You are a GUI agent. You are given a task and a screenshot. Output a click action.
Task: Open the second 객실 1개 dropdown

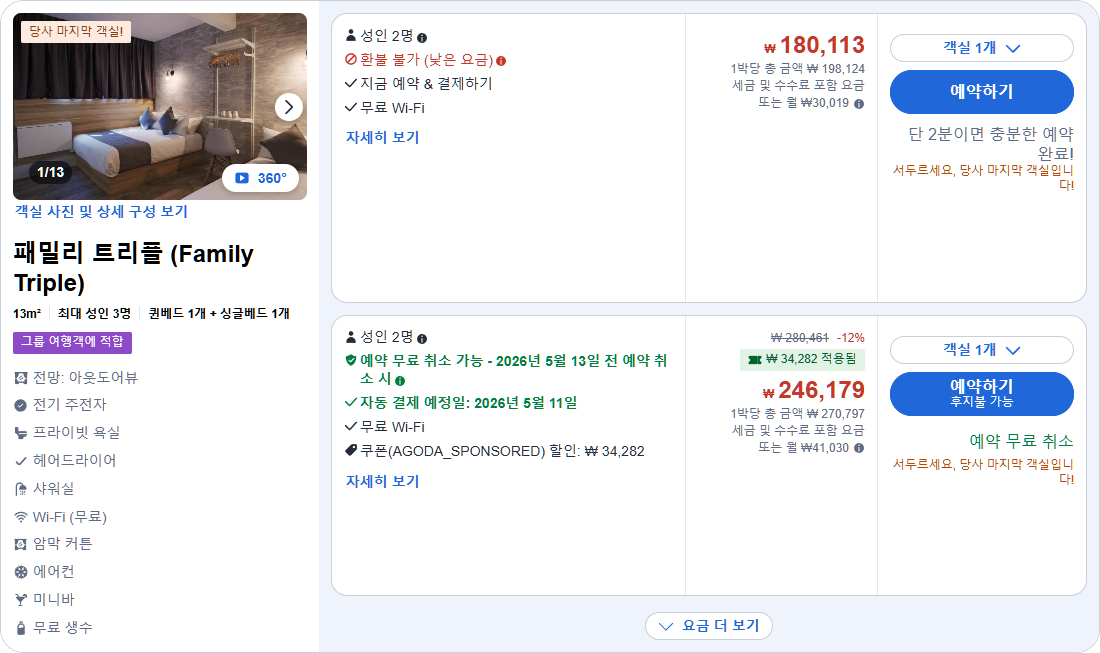[x=981, y=350]
